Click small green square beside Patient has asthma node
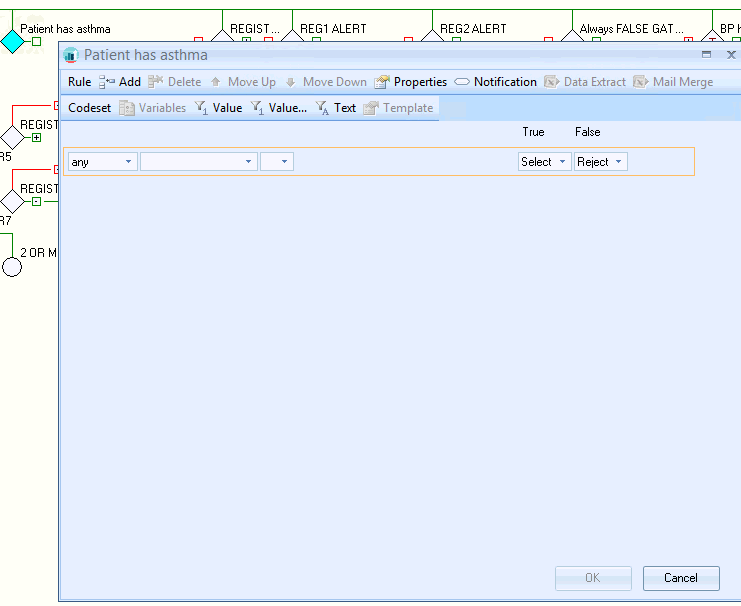This screenshot has height=606, width=741. (x=36, y=42)
